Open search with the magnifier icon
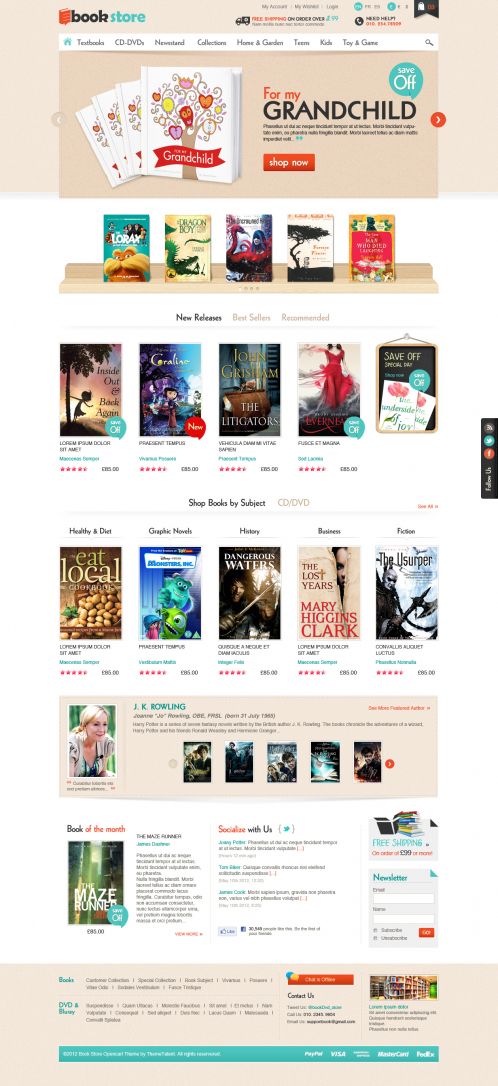Screen dimensions: 498x1086 coord(429,42)
